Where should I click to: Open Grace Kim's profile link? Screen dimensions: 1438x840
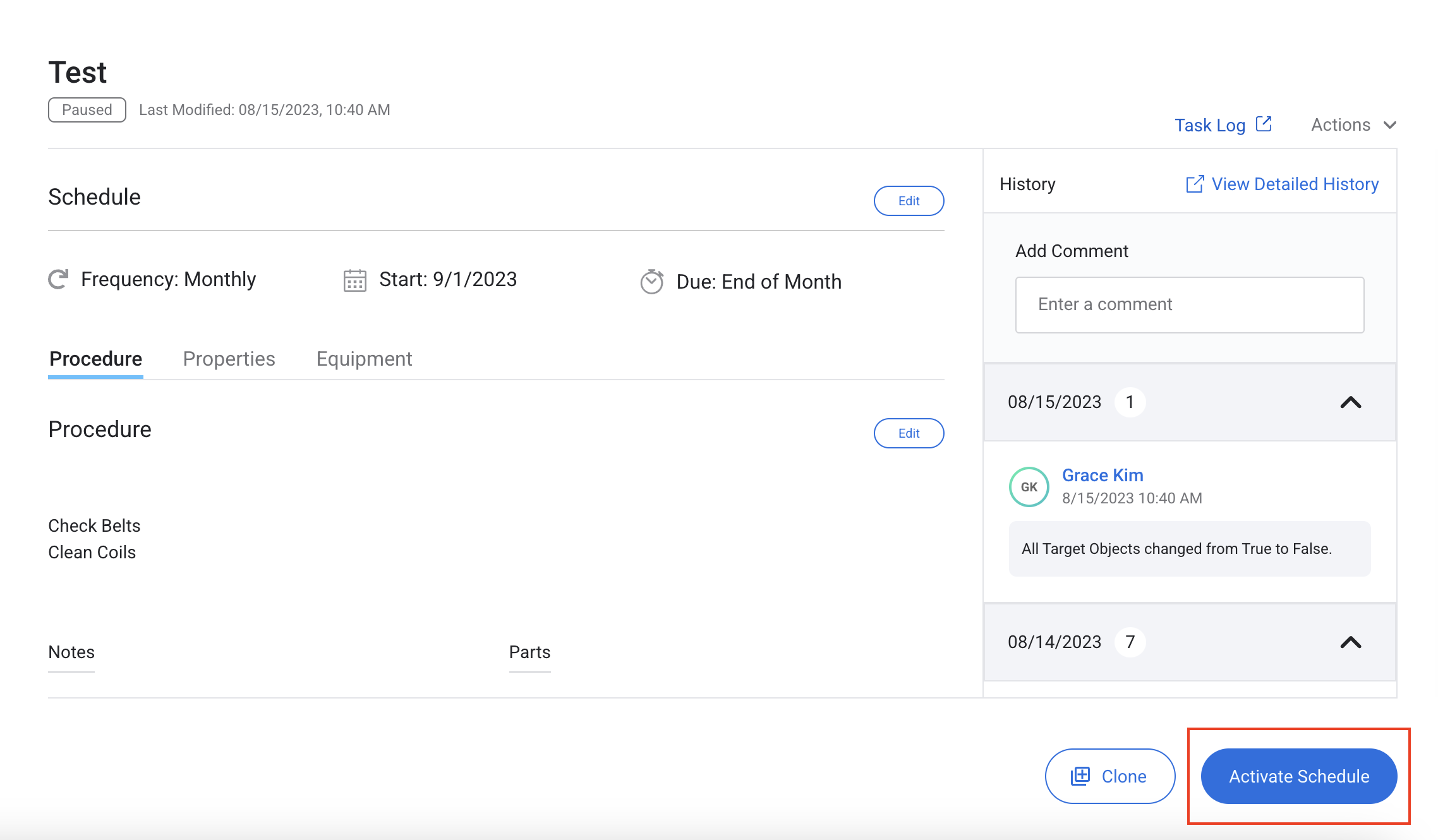pyautogui.click(x=1103, y=475)
